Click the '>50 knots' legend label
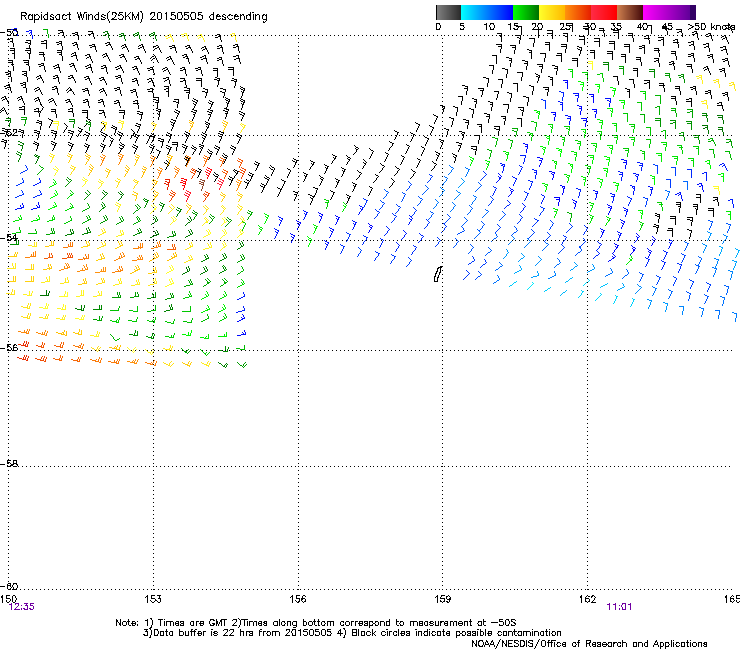Screen dimensions: 740x650 coord(711,27)
